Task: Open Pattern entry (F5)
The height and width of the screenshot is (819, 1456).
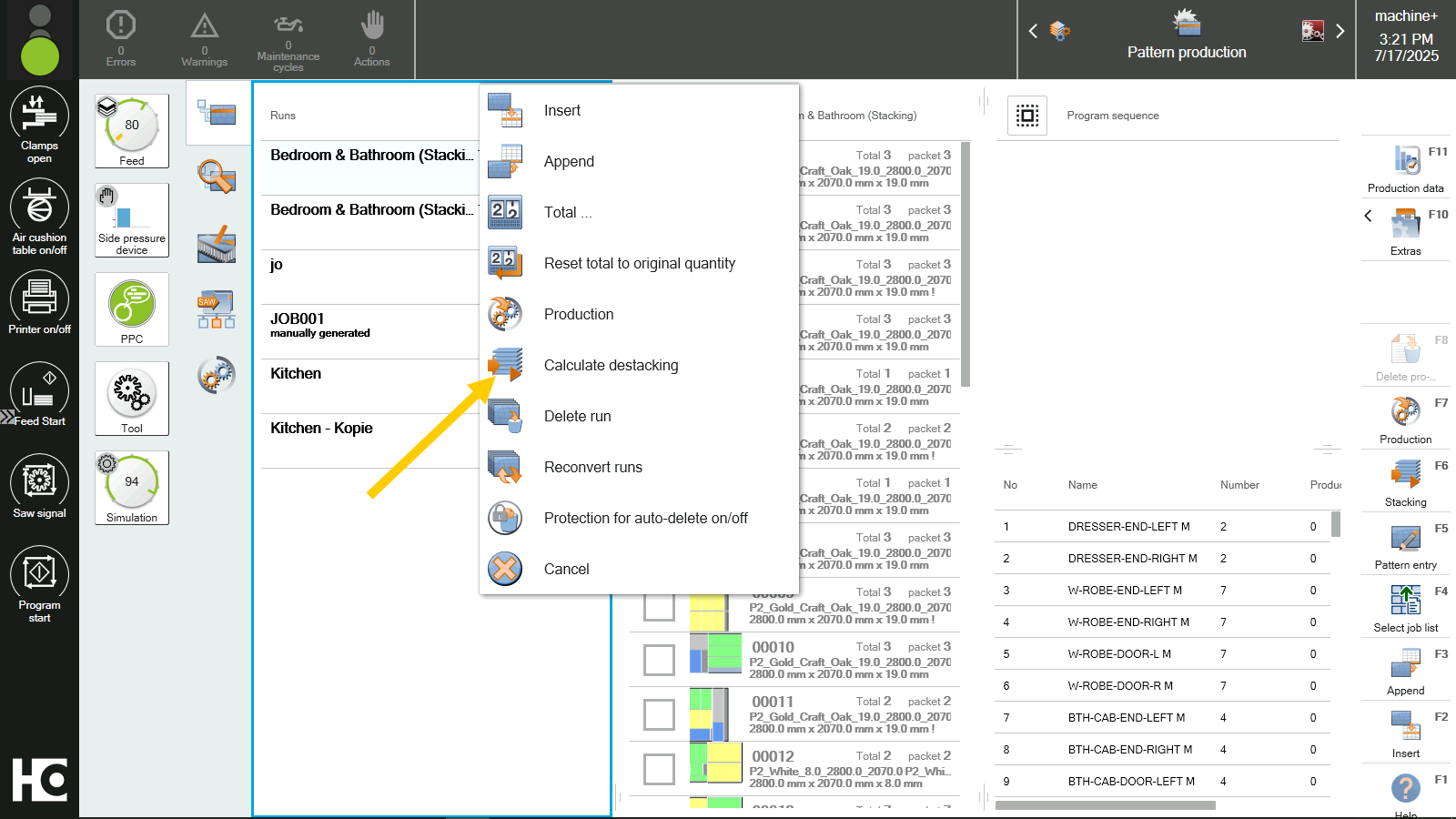Action: coord(1406,543)
